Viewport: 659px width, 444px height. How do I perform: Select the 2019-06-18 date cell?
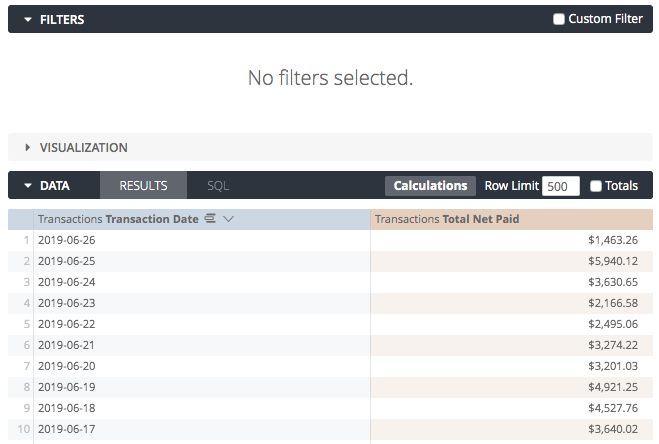[66, 408]
